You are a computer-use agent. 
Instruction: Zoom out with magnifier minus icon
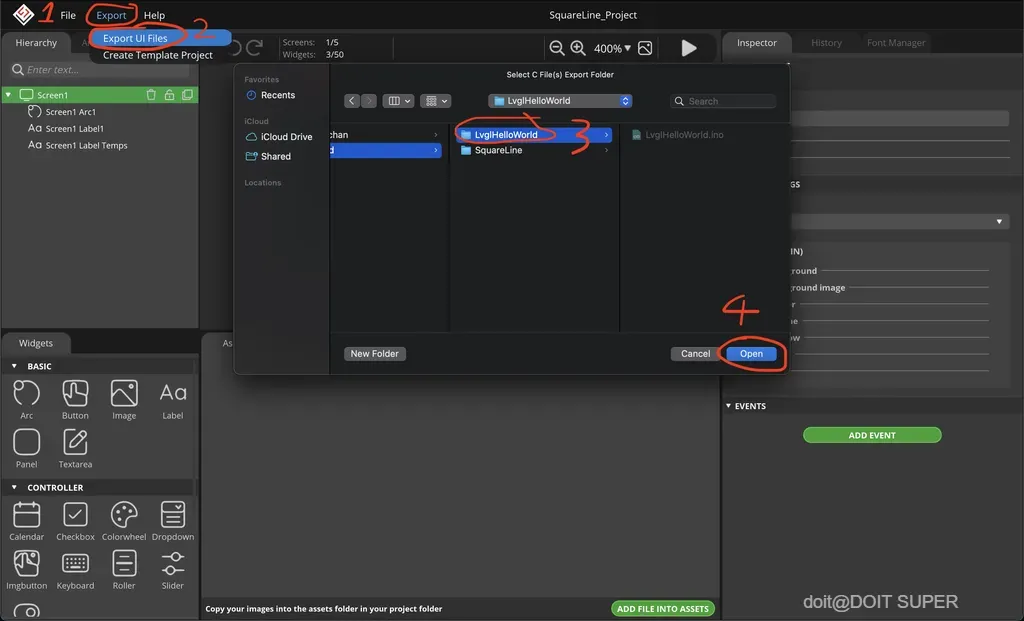556,48
